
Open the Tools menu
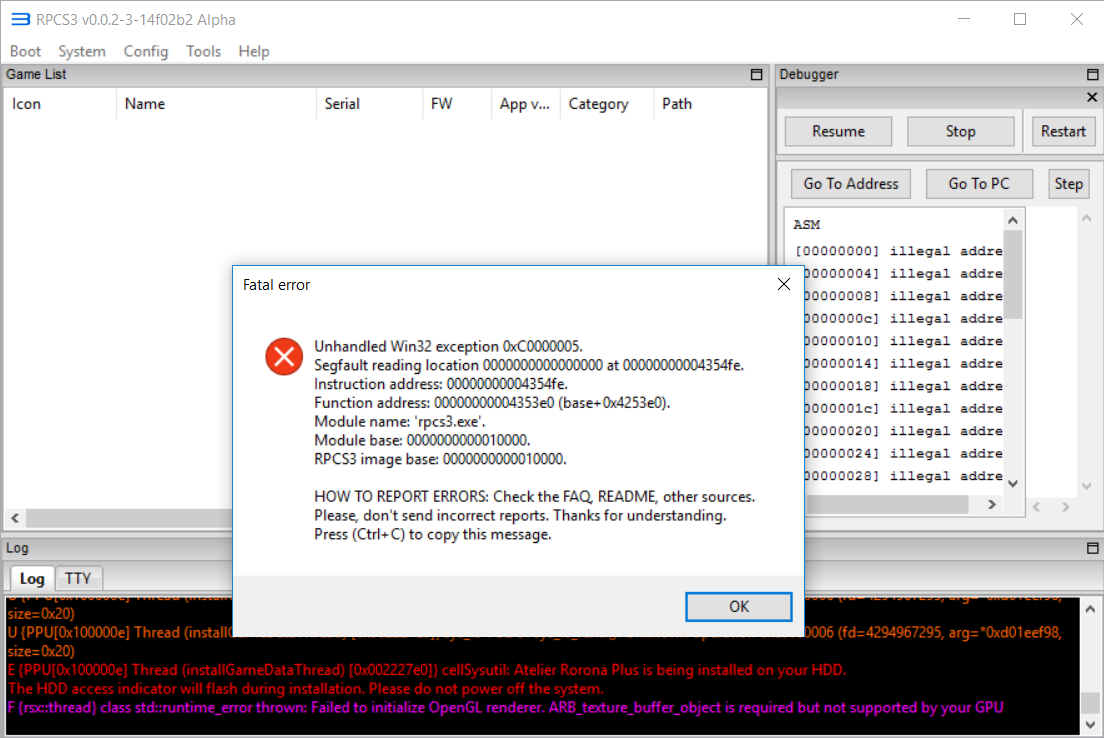(203, 51)
